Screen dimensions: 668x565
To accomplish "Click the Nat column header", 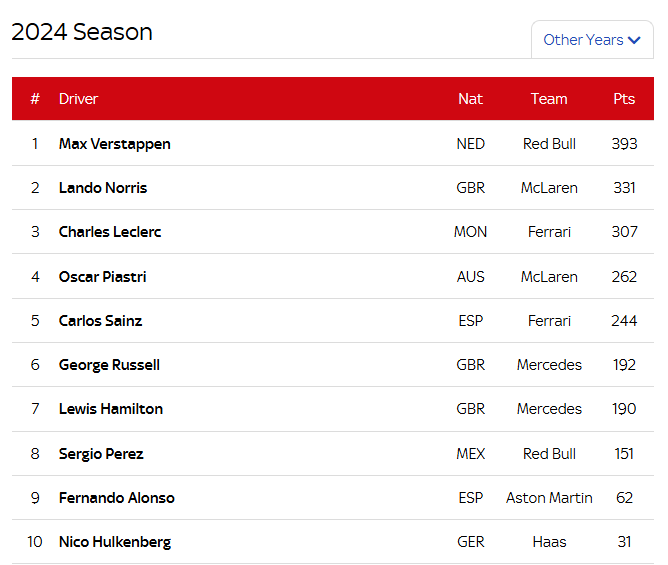I will click(470, 99).
